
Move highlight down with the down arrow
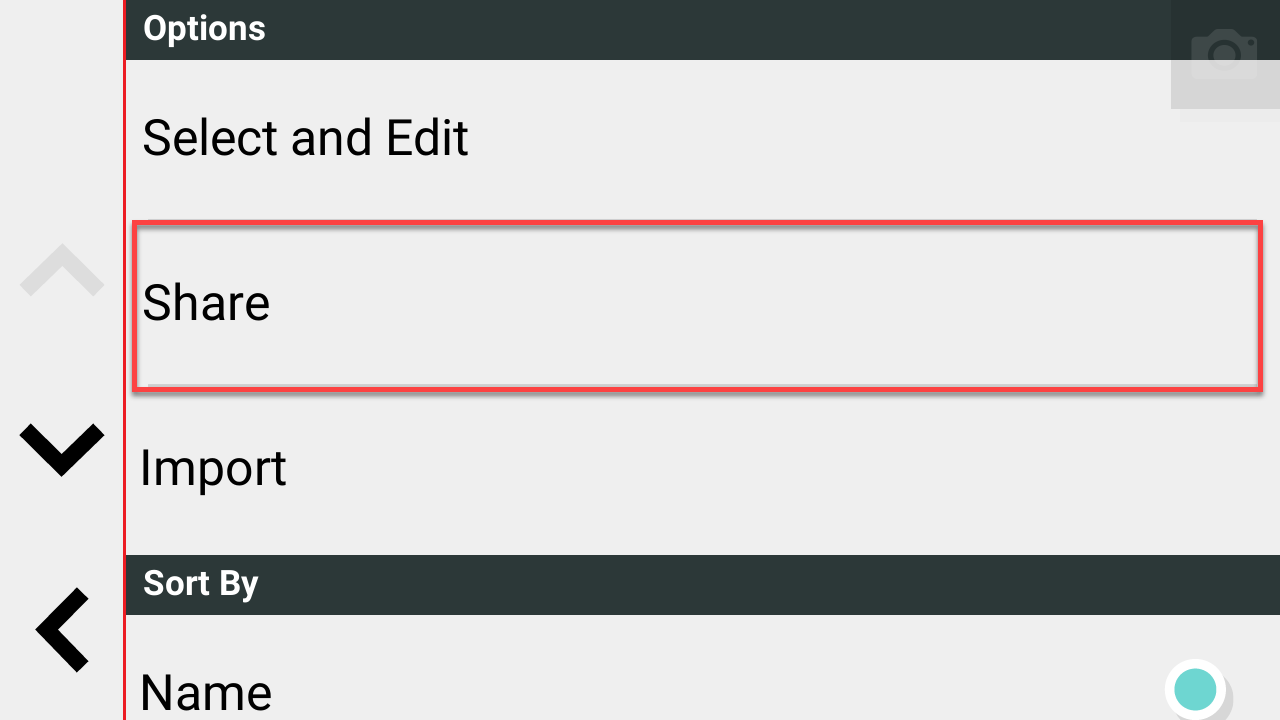[62, 450]
